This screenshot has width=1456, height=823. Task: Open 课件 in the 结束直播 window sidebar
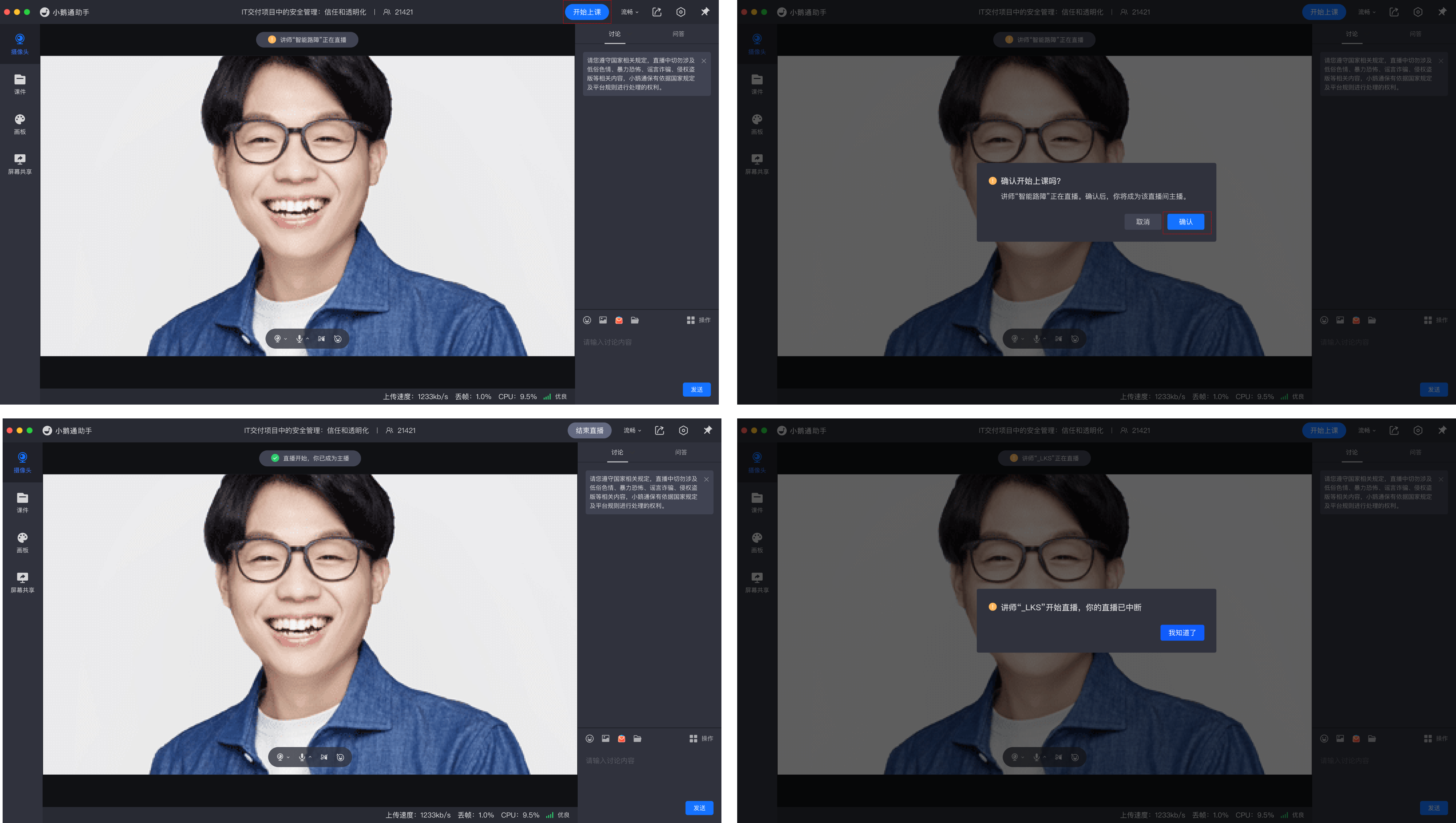(22, 502)
